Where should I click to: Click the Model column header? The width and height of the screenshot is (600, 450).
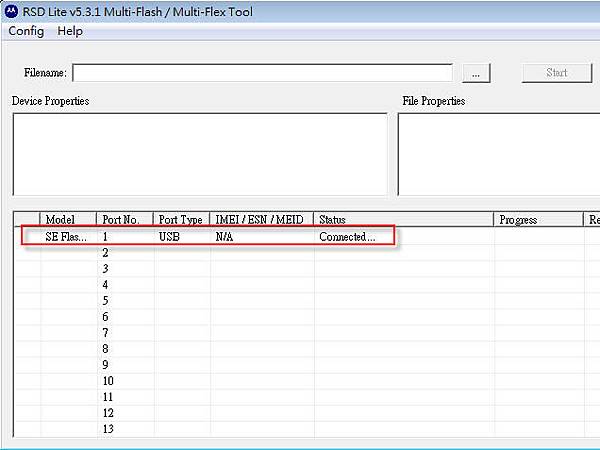(x=68, y=219)
